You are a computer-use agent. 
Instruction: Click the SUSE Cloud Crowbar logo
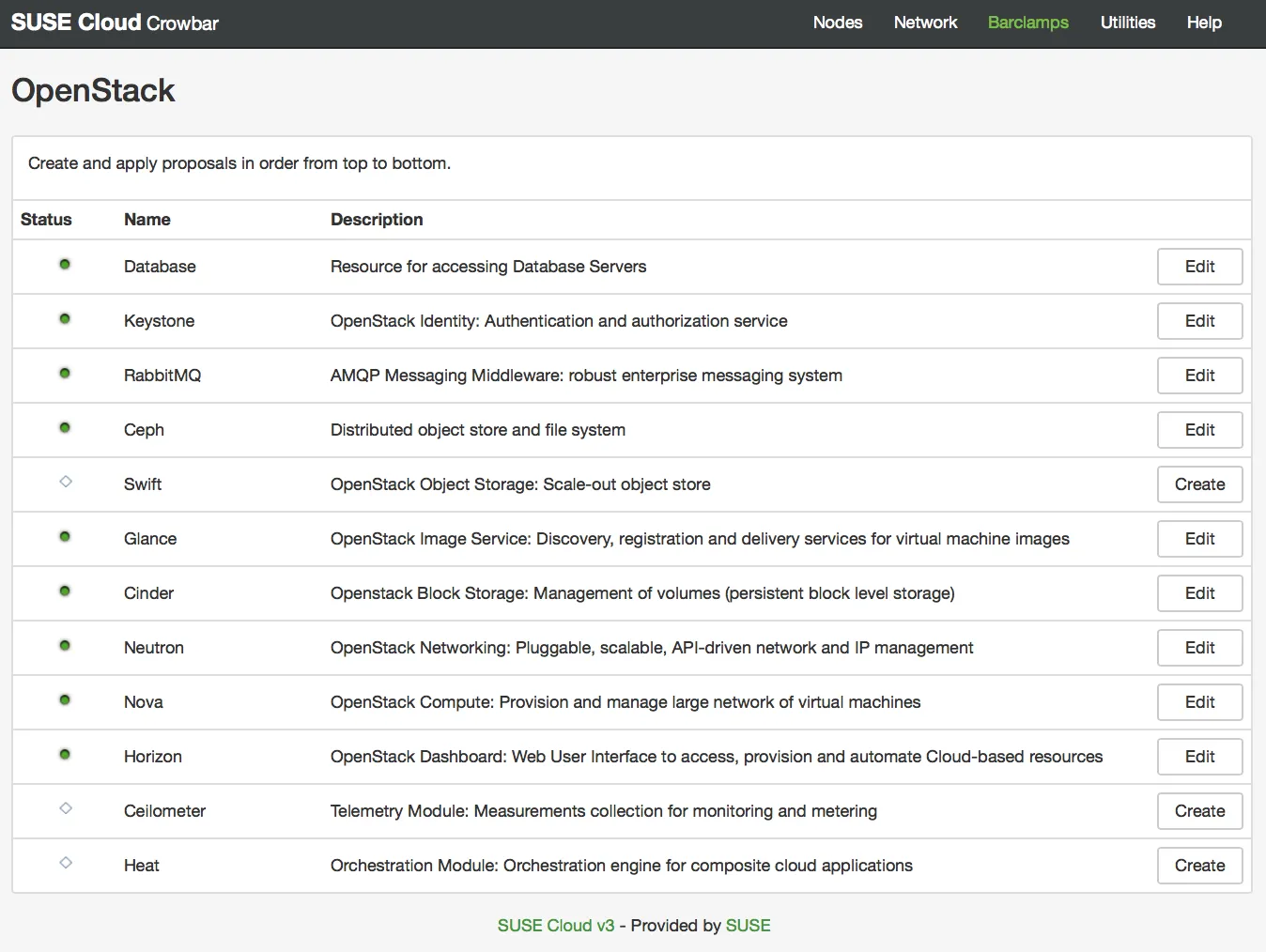click(115, 23)
